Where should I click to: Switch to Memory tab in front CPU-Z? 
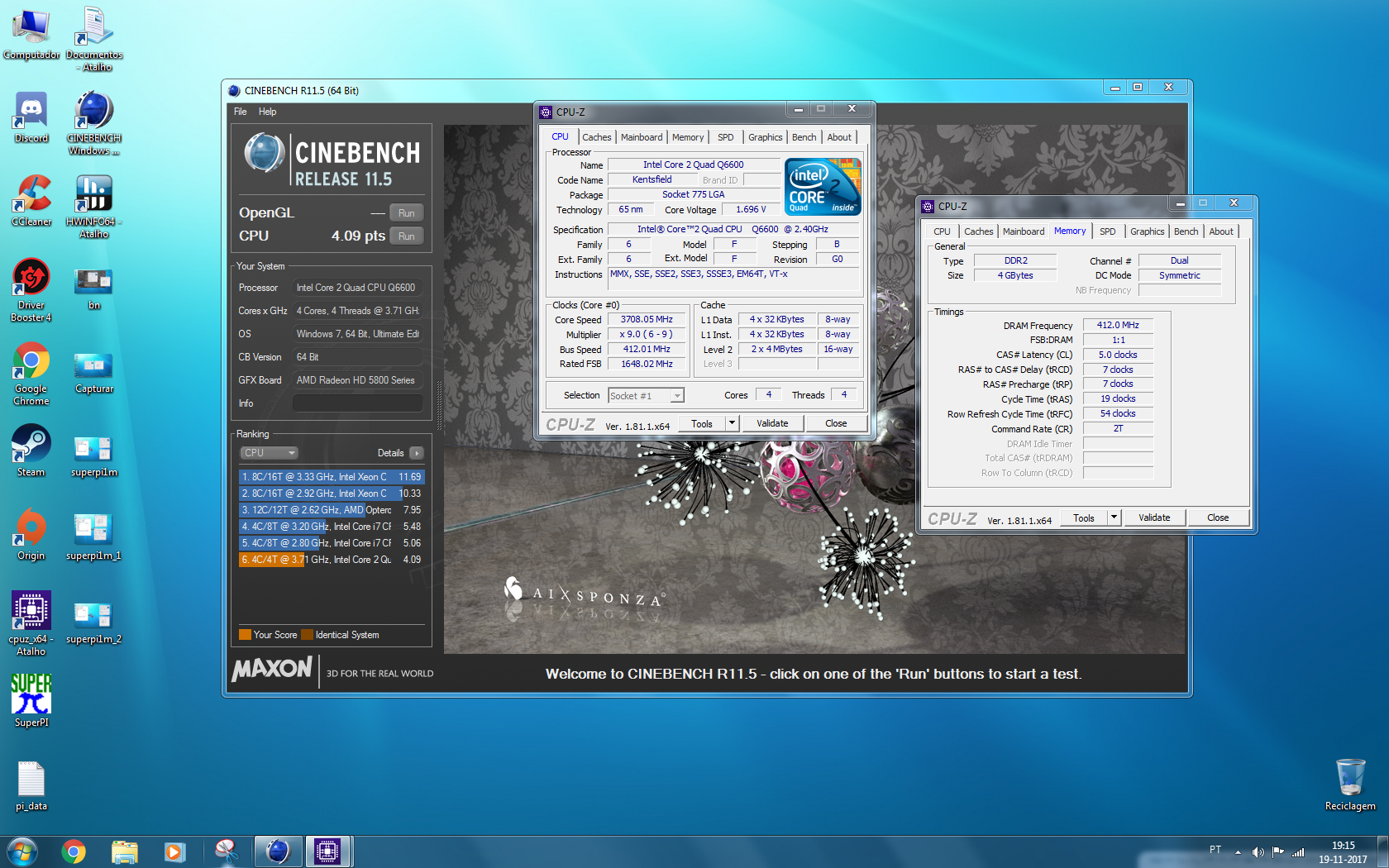(688, 137)
